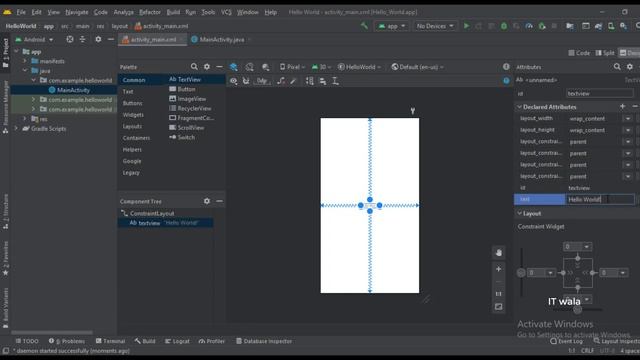Open the Android project view dropdown

(x=35, y=40)
